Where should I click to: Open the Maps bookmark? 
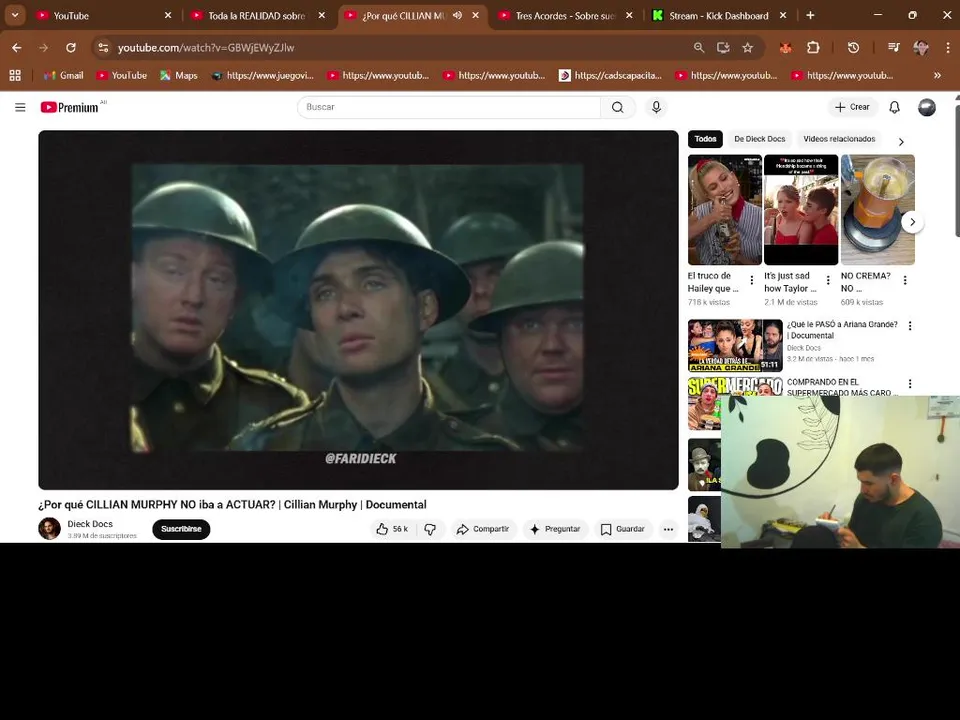[x=179, y=75]
